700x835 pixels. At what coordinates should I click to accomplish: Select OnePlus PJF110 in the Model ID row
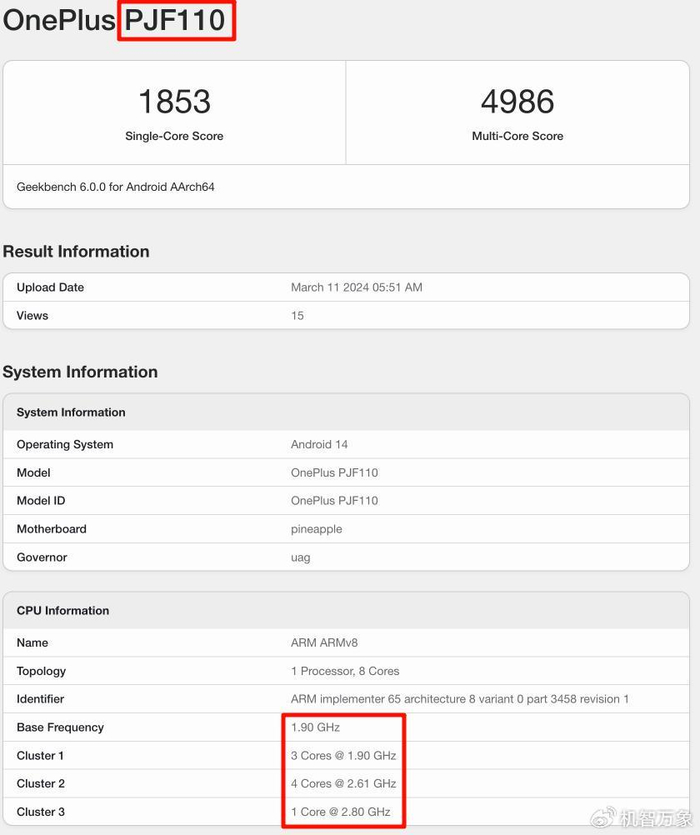point(335,501)
